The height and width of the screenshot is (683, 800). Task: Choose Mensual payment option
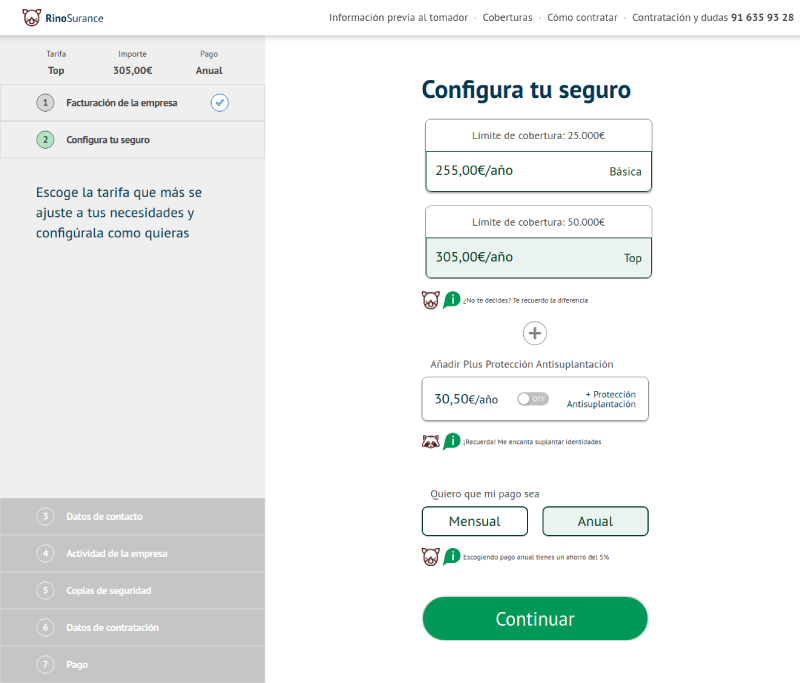(x=474, y=521)
